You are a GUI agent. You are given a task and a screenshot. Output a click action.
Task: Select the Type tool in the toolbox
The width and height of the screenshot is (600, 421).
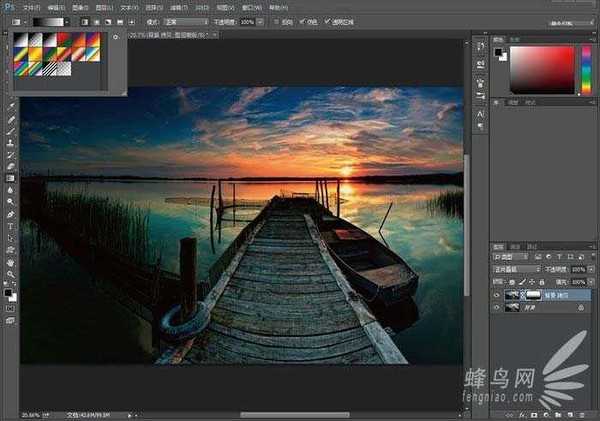[10, 226]
